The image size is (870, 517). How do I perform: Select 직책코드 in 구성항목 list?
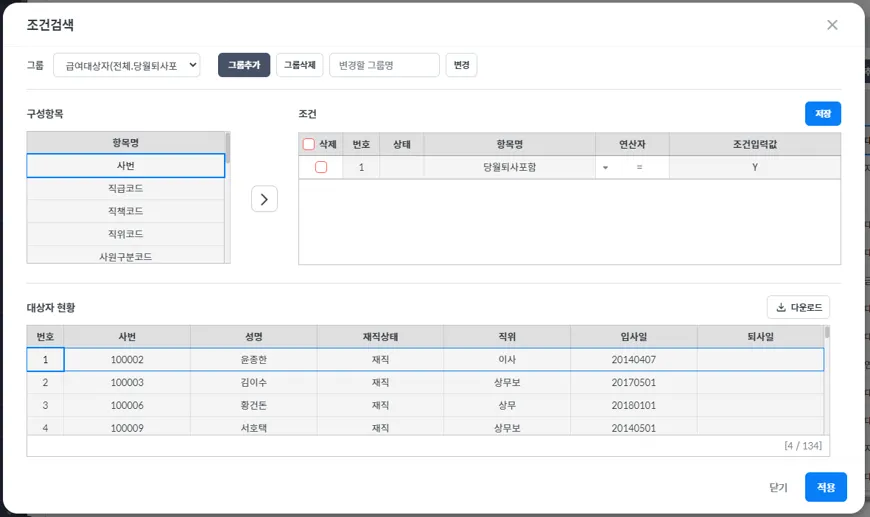click(x=125, y=211)
